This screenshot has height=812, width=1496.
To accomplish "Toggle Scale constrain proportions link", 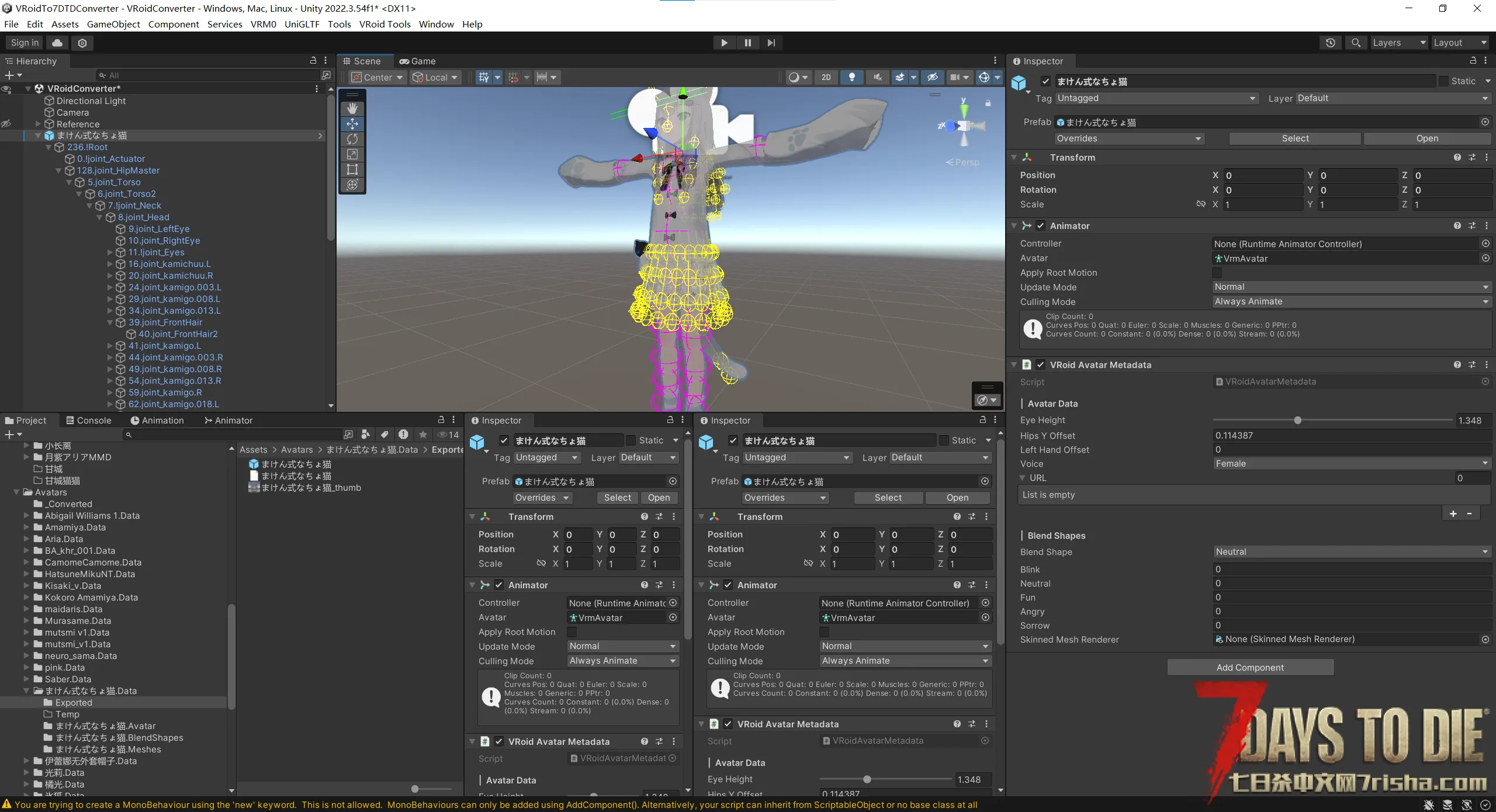I will tap(1201, 204).
